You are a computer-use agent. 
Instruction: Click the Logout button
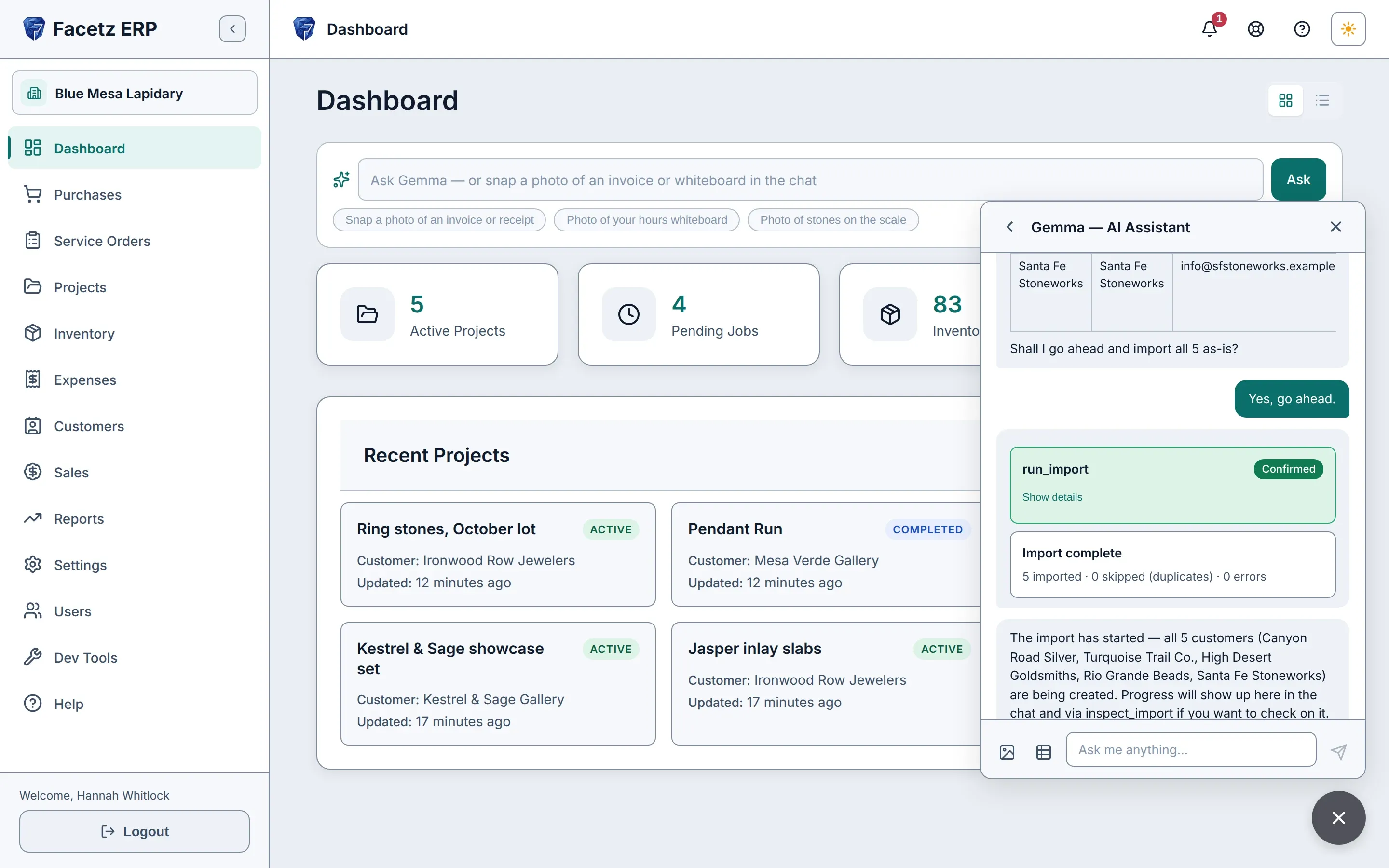134,831
